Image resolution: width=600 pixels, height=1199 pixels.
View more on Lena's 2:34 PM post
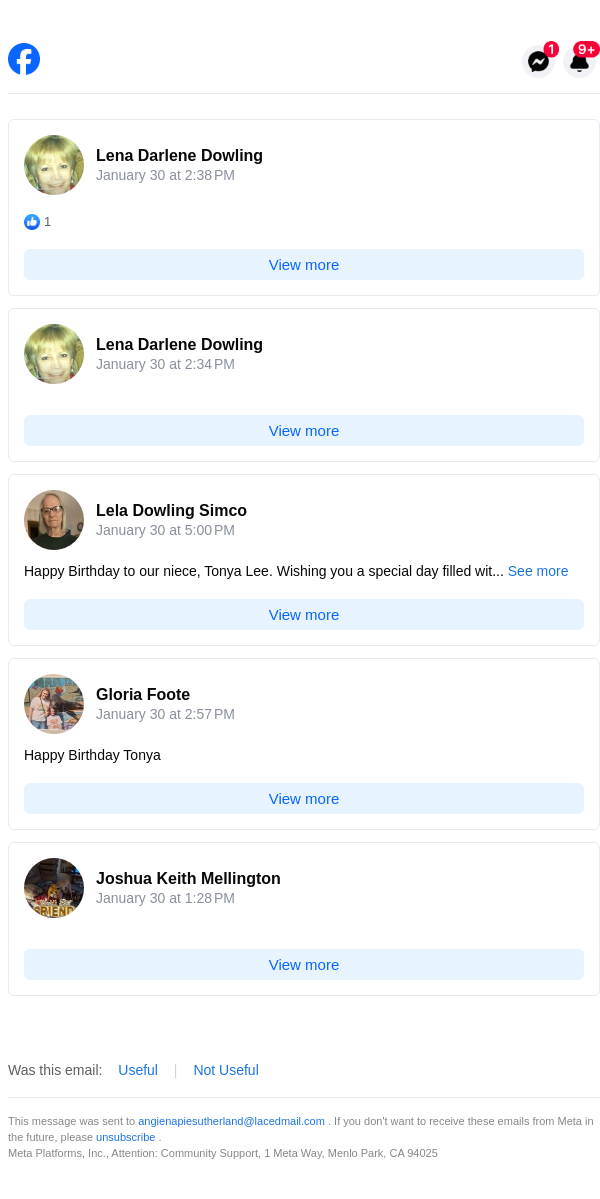click(304, 431)
